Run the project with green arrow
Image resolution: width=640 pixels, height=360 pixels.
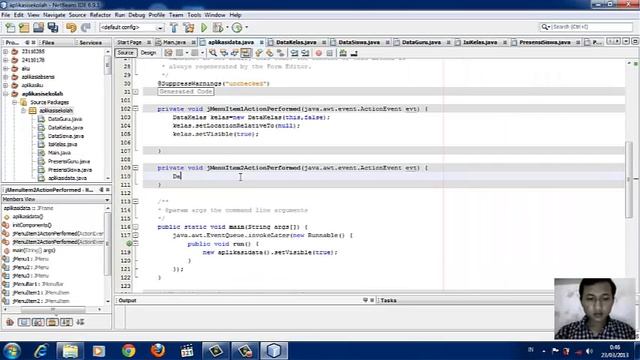[x=204, y=27]
